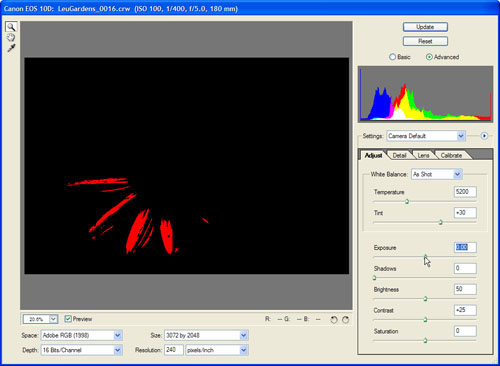Open the settings flyout arrow button
Image resolution: width=500 pixels, height=366 pixels.
click(484, 136)
